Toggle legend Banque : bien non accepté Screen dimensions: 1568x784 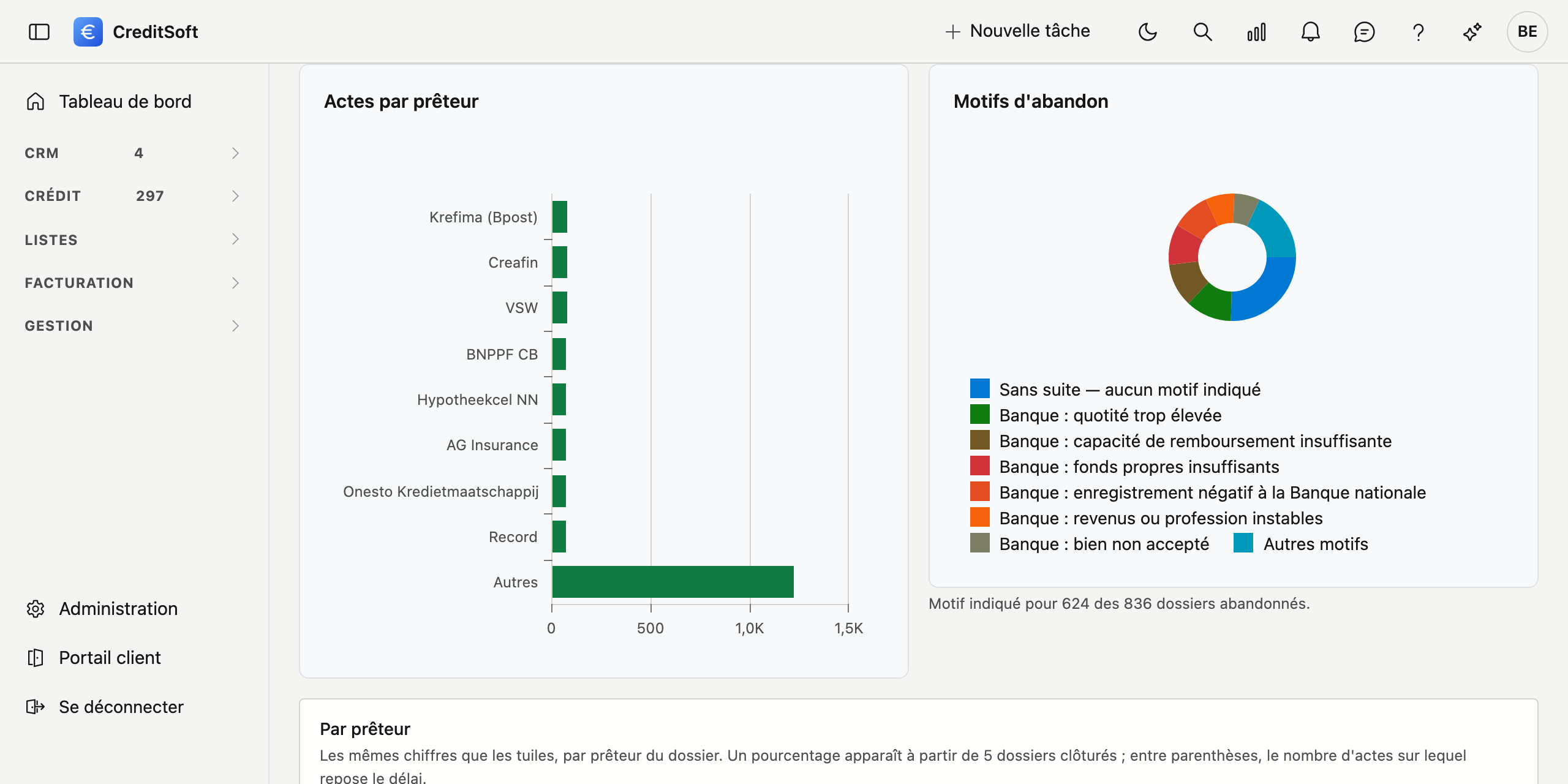(1090, 544)
